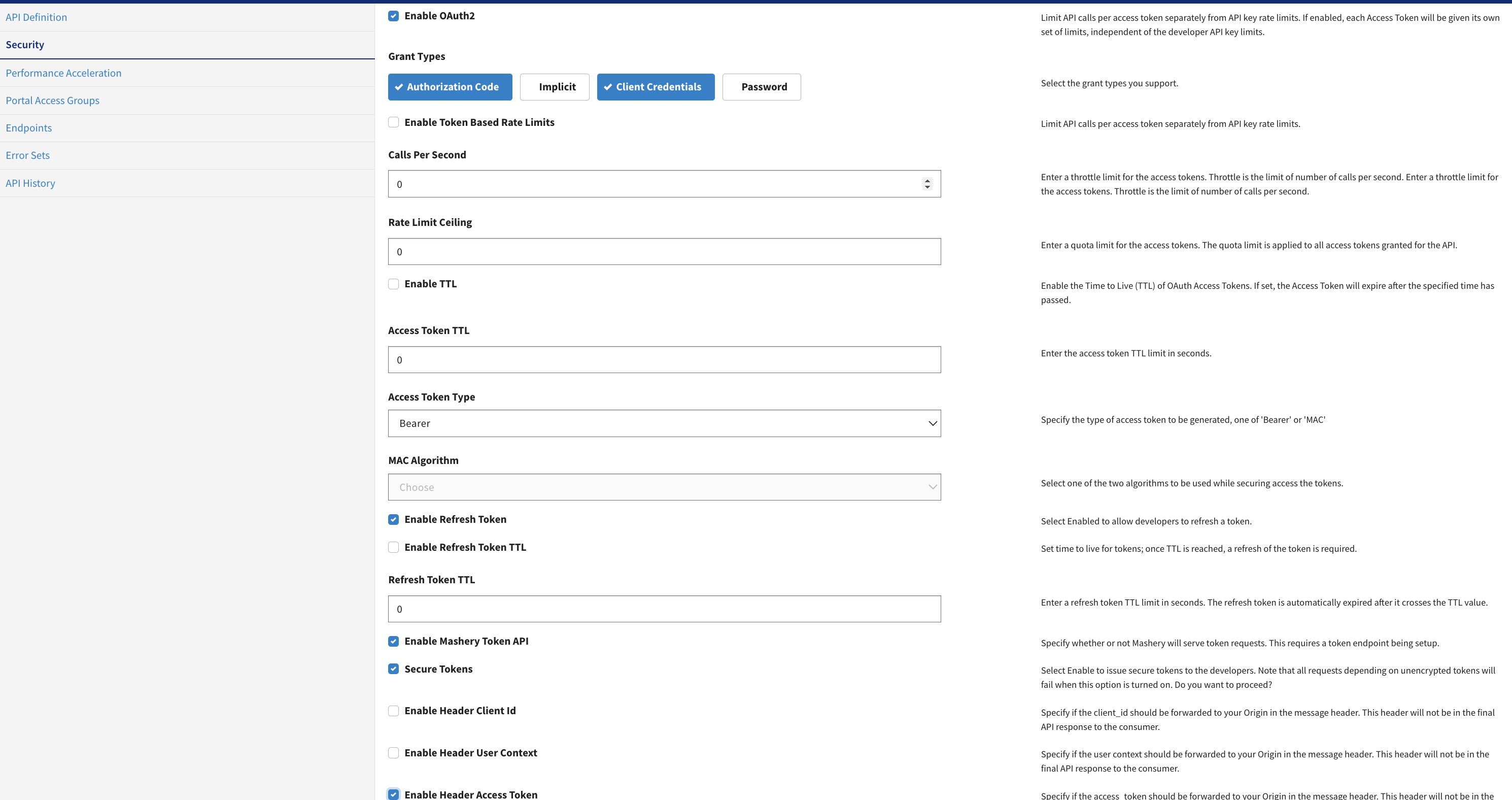Select the Implicit grant type
The width and height of the screenshot is (1512, 800).
coord(554,87)
